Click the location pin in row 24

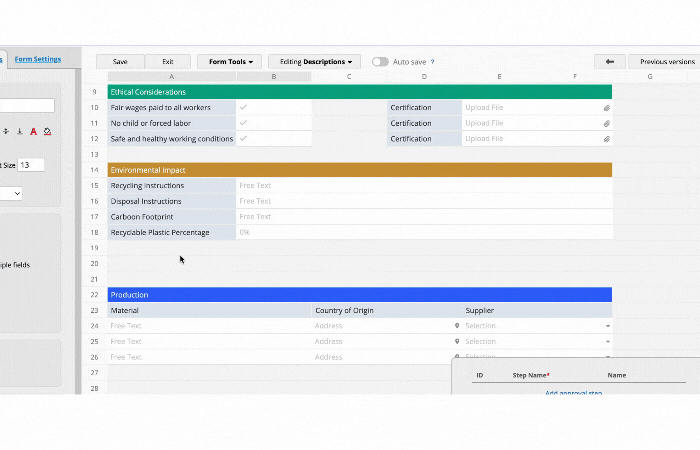click(457, 326)
